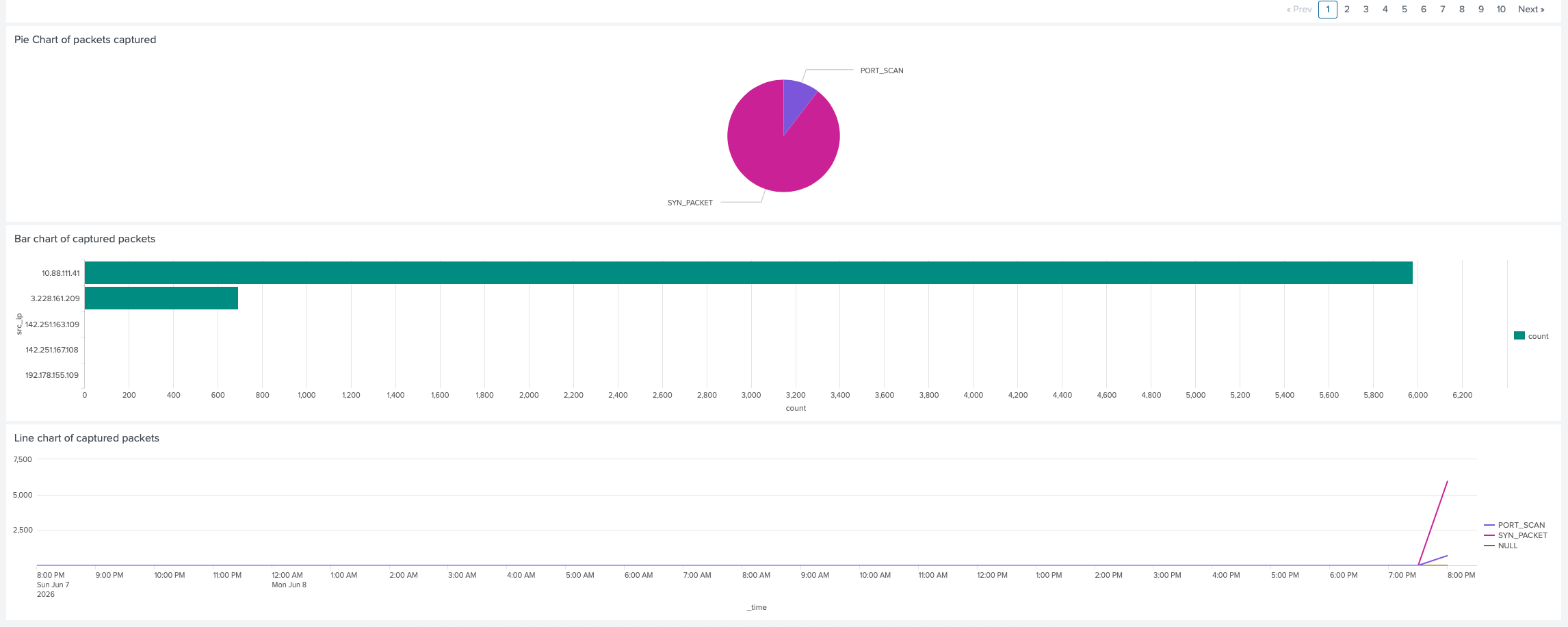Click the _time axis title
This screenshot has width=1568, height=627.
pyautogui.click(x=757, y=607)
